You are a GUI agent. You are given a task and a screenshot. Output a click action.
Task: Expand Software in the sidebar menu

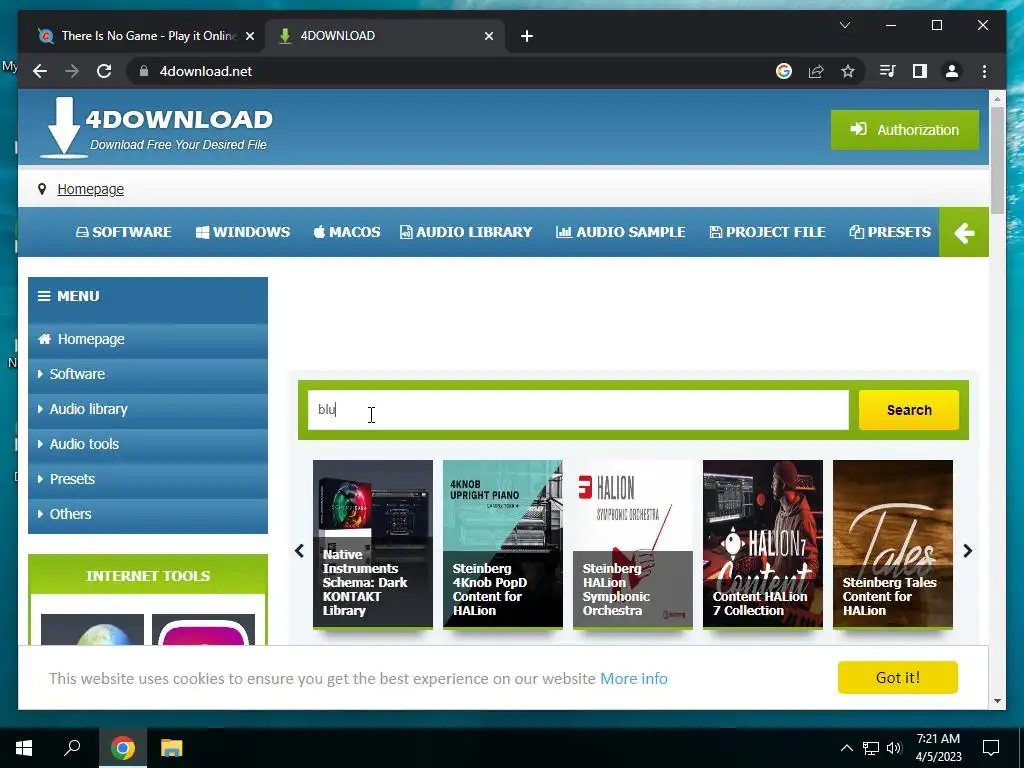pos(148,374)
